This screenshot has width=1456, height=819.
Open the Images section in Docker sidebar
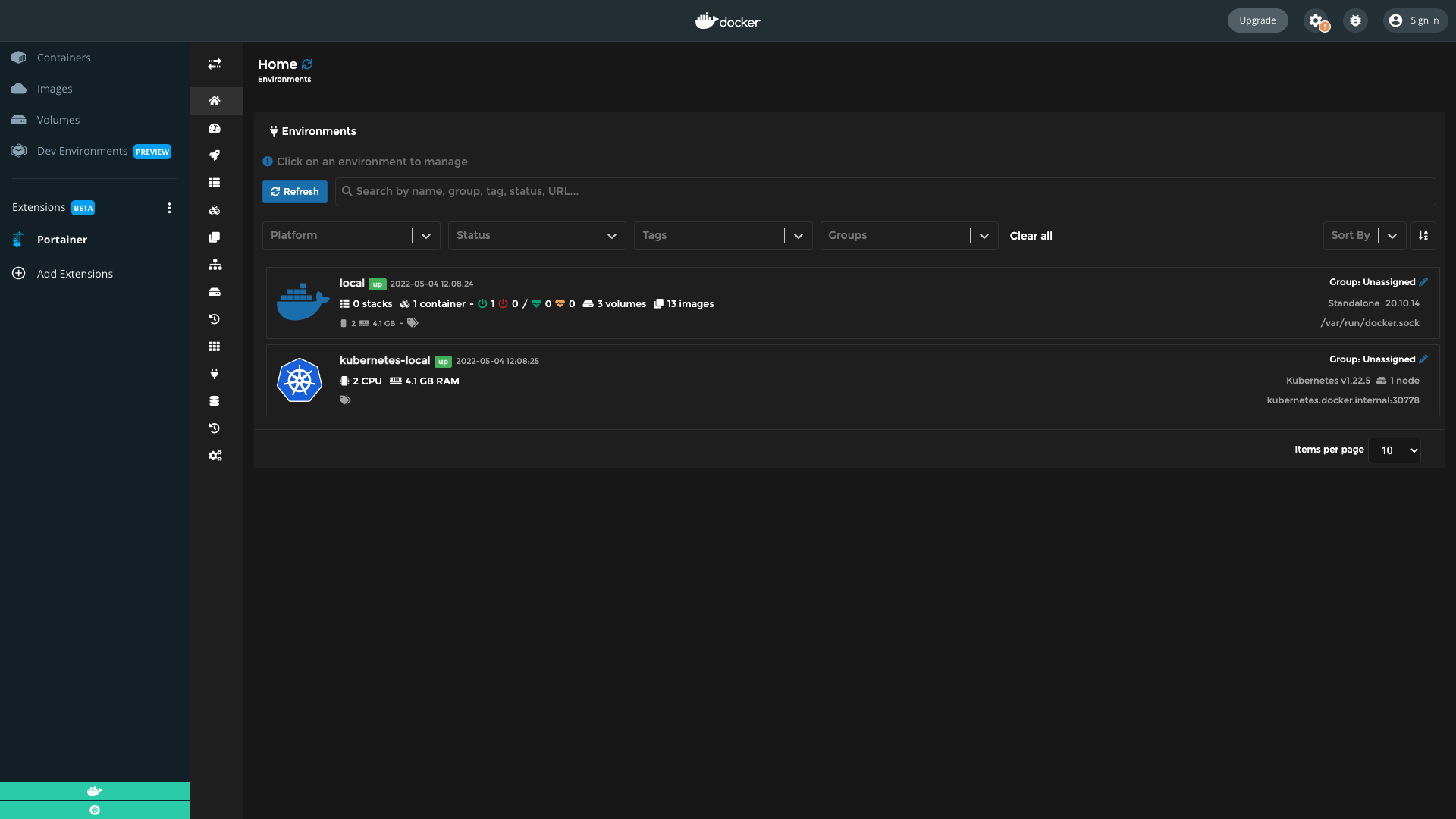(54, 88)
